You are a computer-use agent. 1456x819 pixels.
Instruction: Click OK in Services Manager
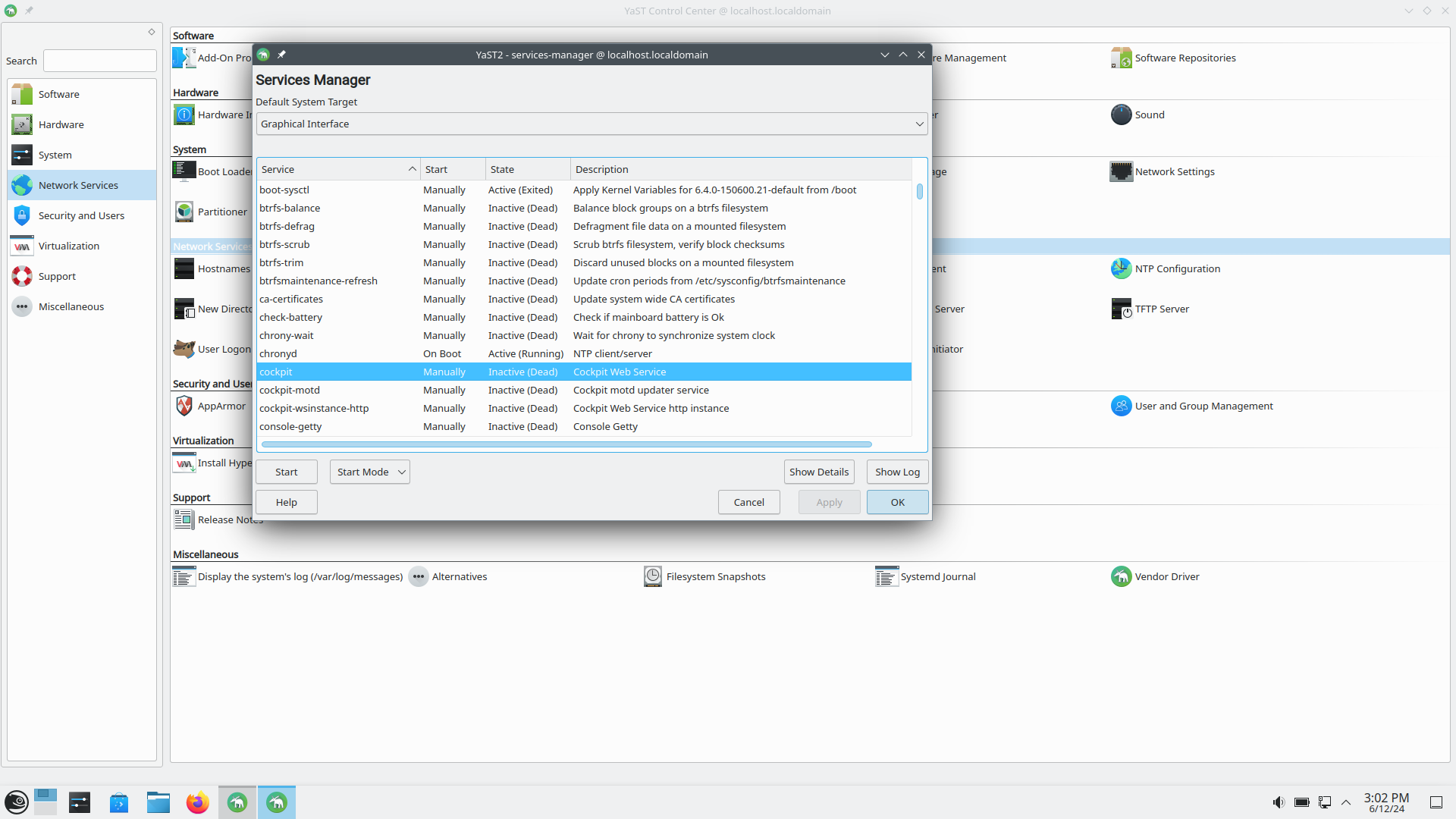pos(898,502)
